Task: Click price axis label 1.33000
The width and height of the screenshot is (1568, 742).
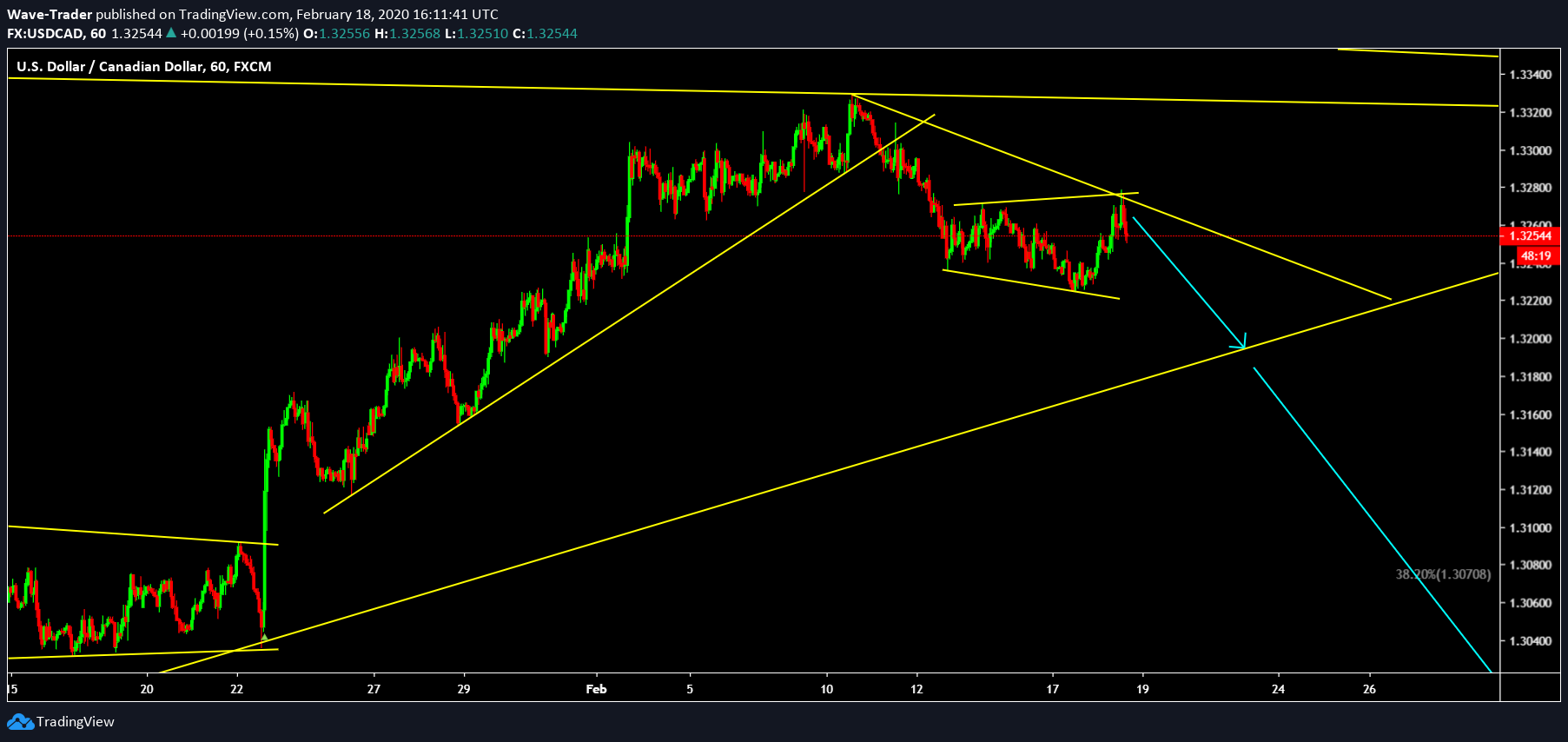Action: (x=1531, y=150)
